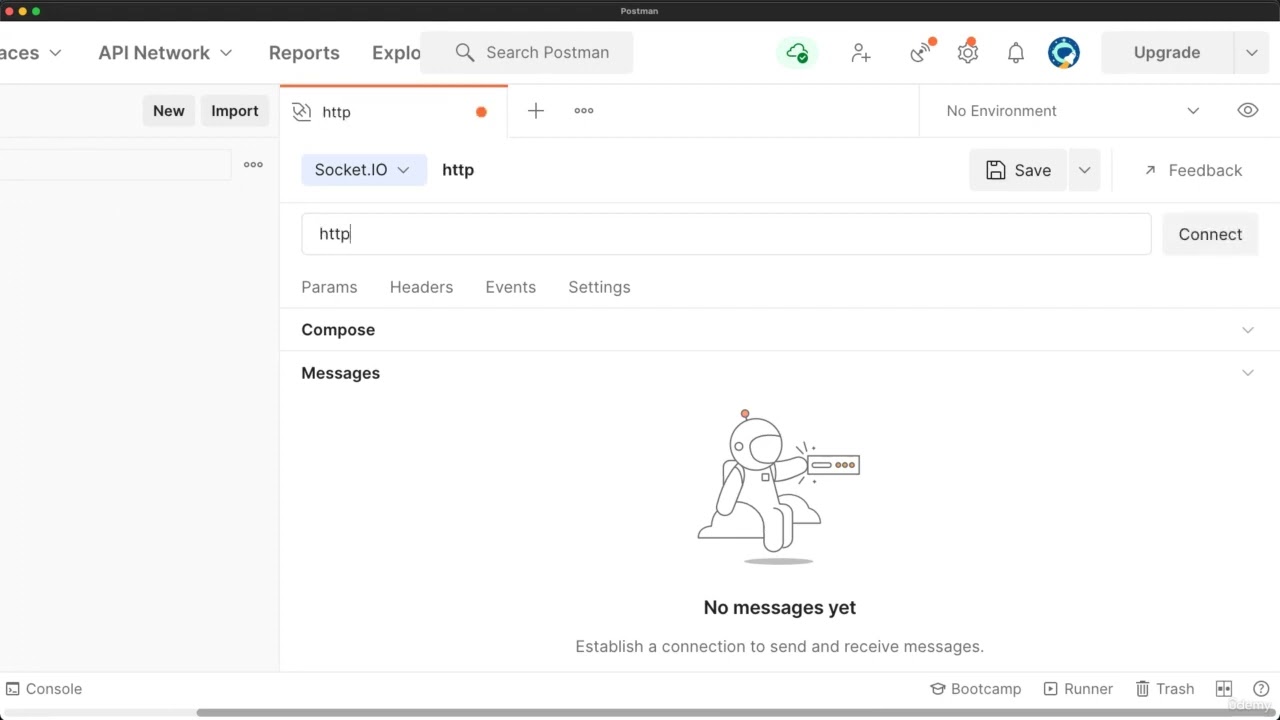Image resolution: width=1280 pixels, height=720 pixels.
Task: Switch to the Params tab
Action: point(329,287)
